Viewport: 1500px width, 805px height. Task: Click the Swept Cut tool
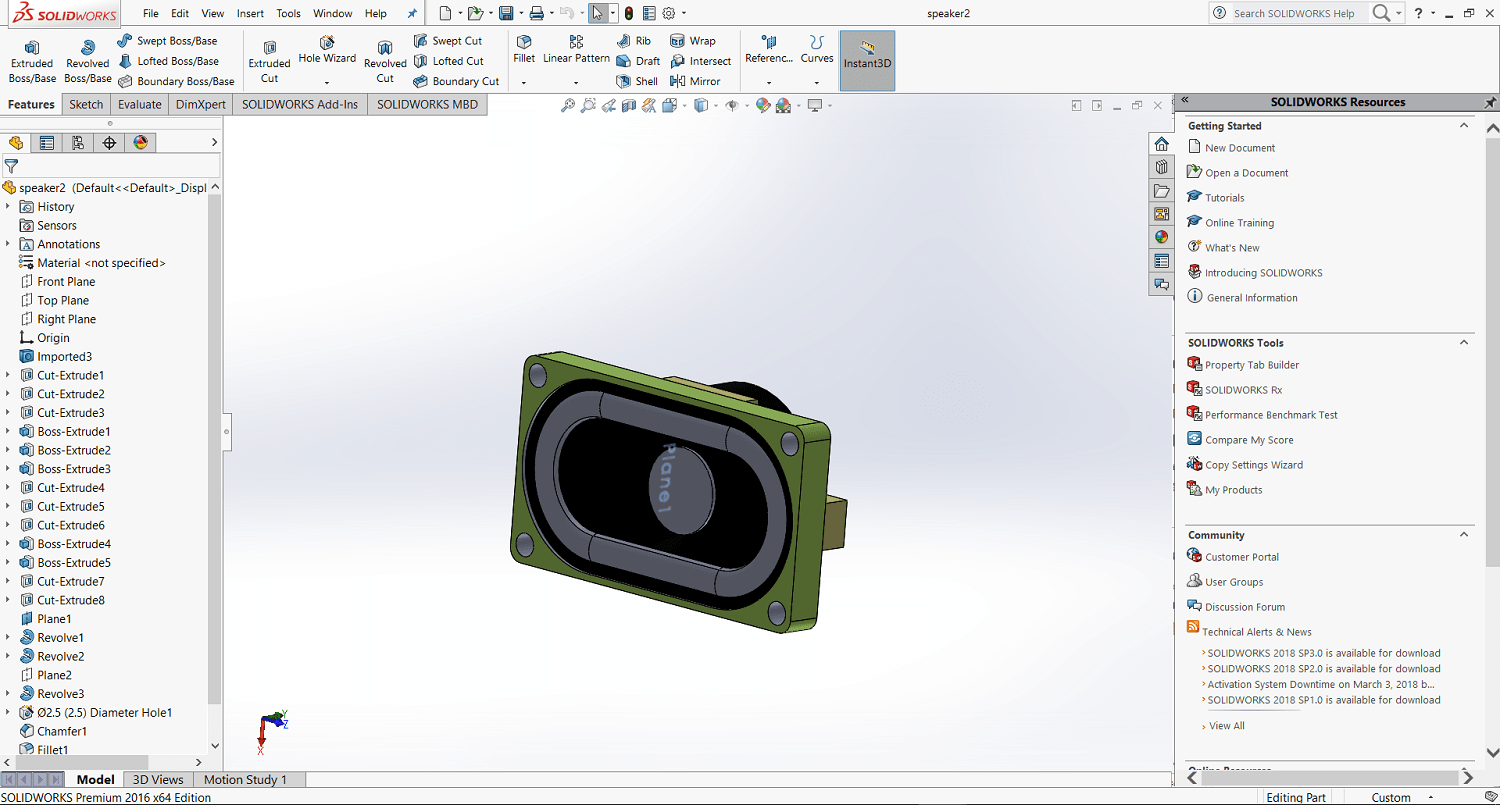click(x=448, y=41)
